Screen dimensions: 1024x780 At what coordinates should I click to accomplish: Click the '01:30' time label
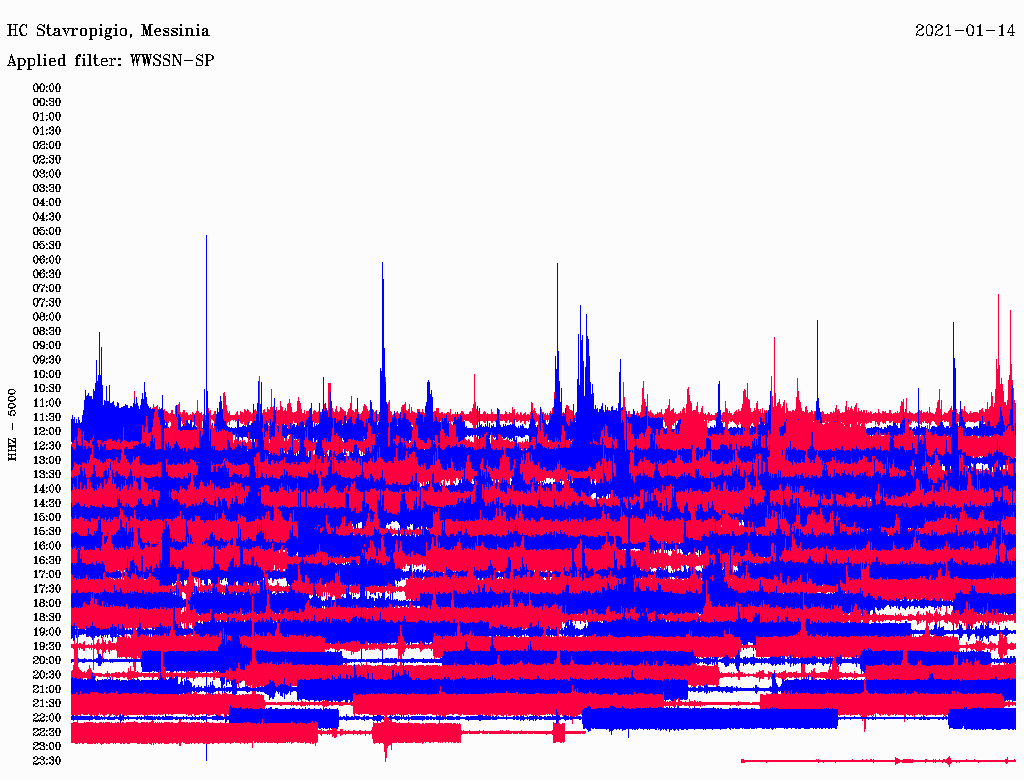(x=47, y=131)
